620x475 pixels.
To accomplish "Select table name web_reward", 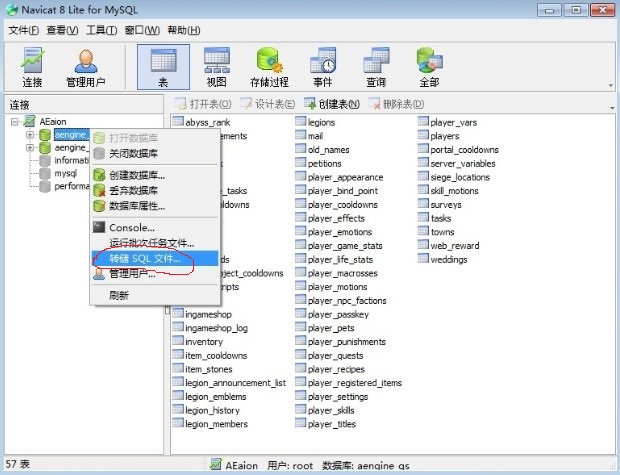I will click(x=455, y=246).
